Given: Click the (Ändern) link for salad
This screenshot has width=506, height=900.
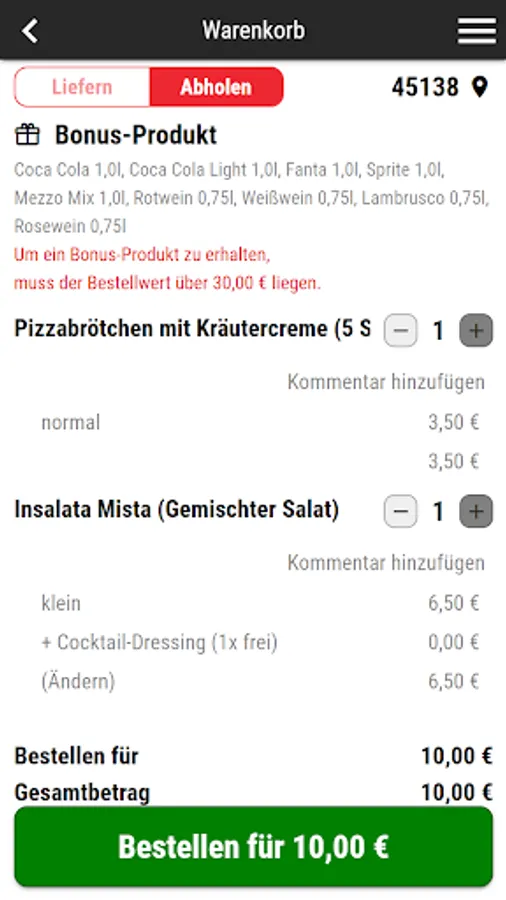Looking at the screenshot, I should point(78,681).
